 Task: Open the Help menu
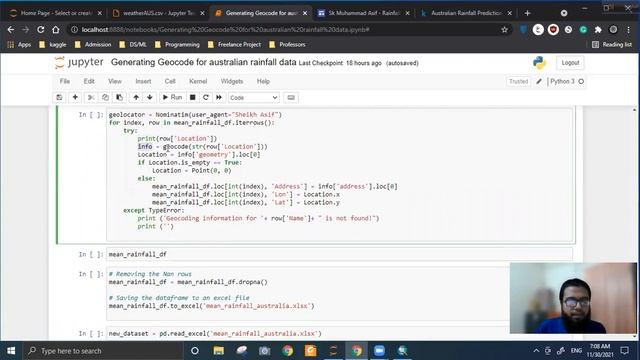pos(263,81)
